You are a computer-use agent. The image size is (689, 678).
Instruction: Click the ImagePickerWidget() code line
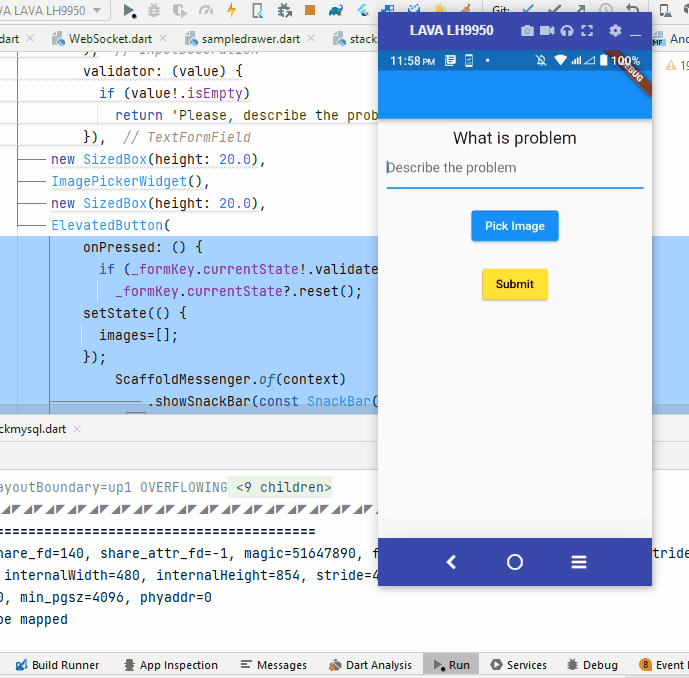coord(131,181)
